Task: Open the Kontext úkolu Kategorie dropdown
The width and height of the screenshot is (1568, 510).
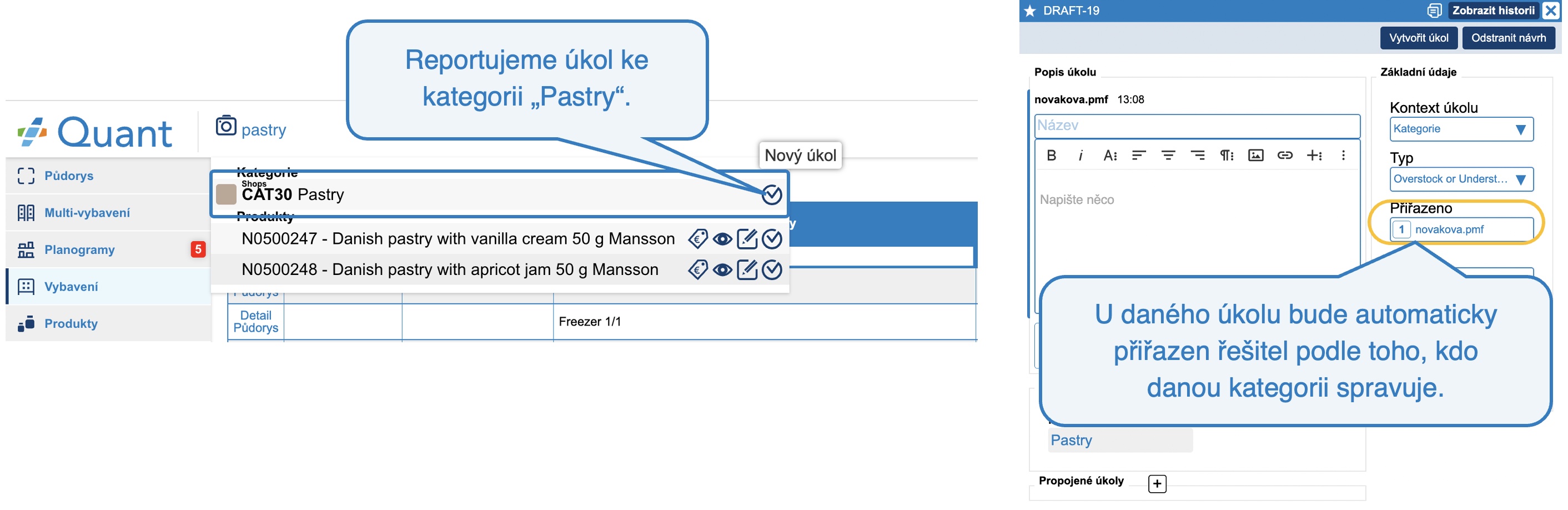Action: pos(1460,129)
